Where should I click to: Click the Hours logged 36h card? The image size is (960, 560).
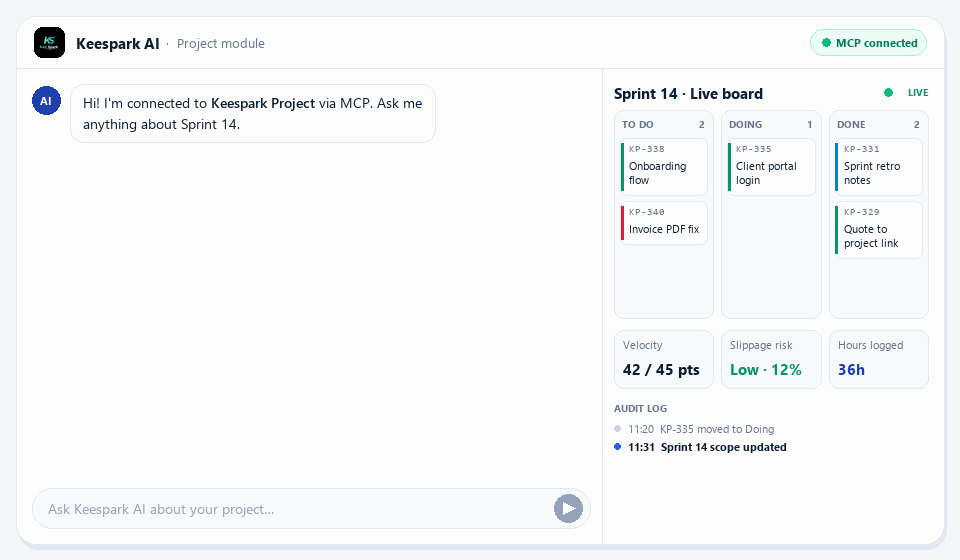(879, 359)
